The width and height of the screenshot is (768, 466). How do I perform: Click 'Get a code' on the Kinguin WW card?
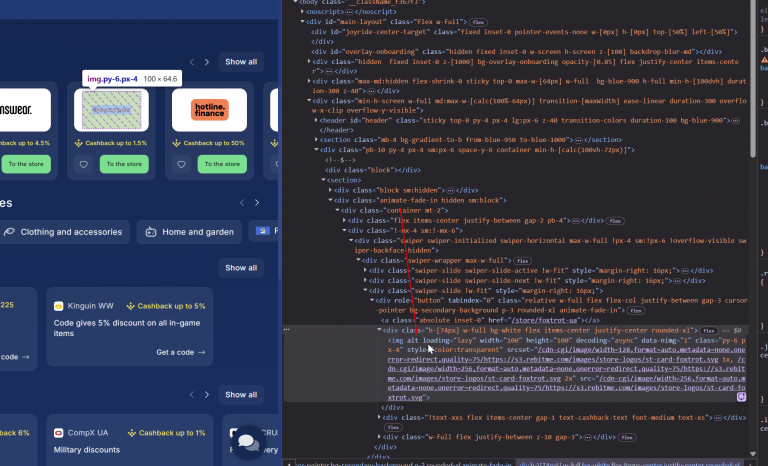[181, 352]
